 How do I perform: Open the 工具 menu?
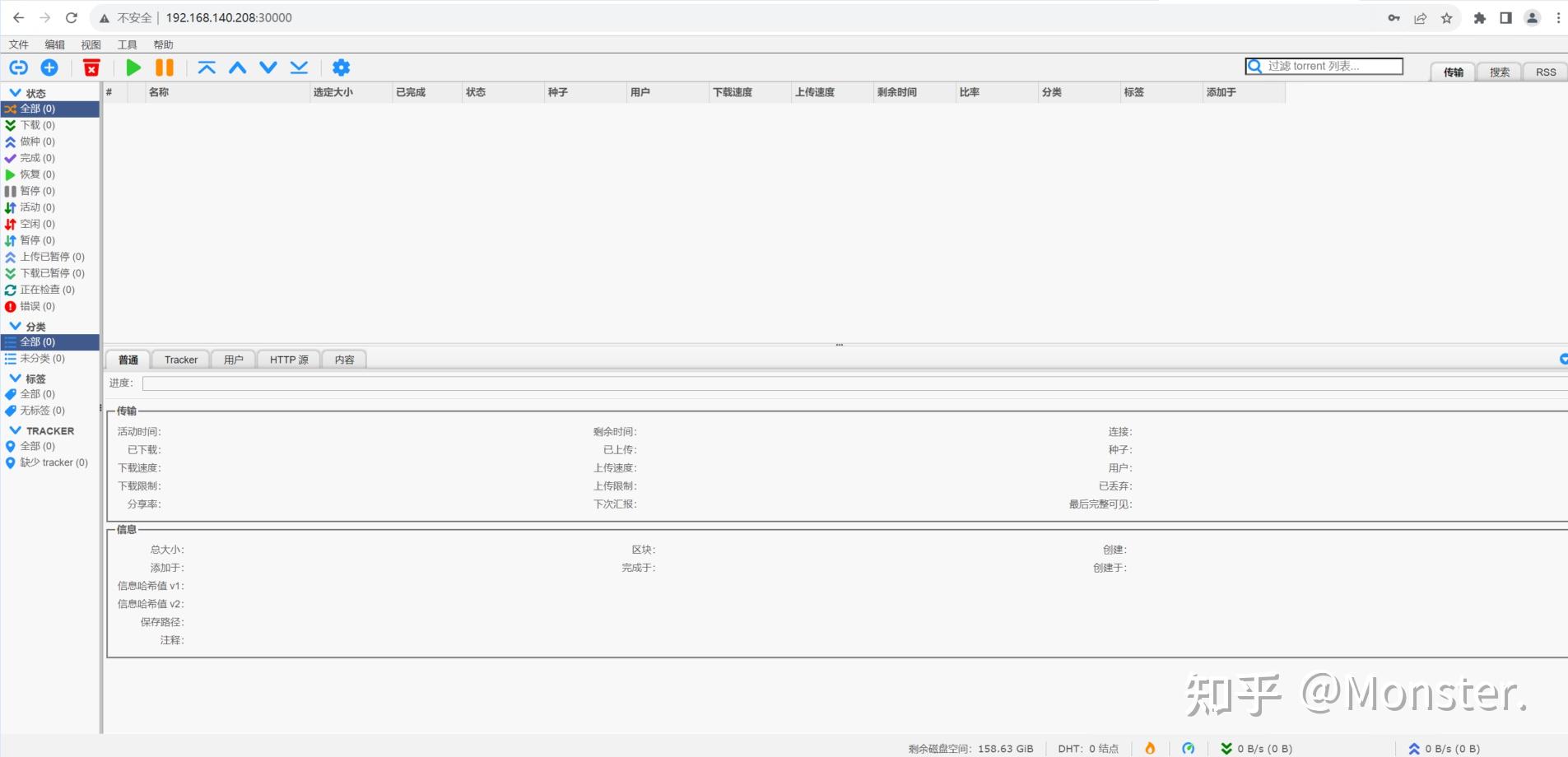(x=127, y=44)
